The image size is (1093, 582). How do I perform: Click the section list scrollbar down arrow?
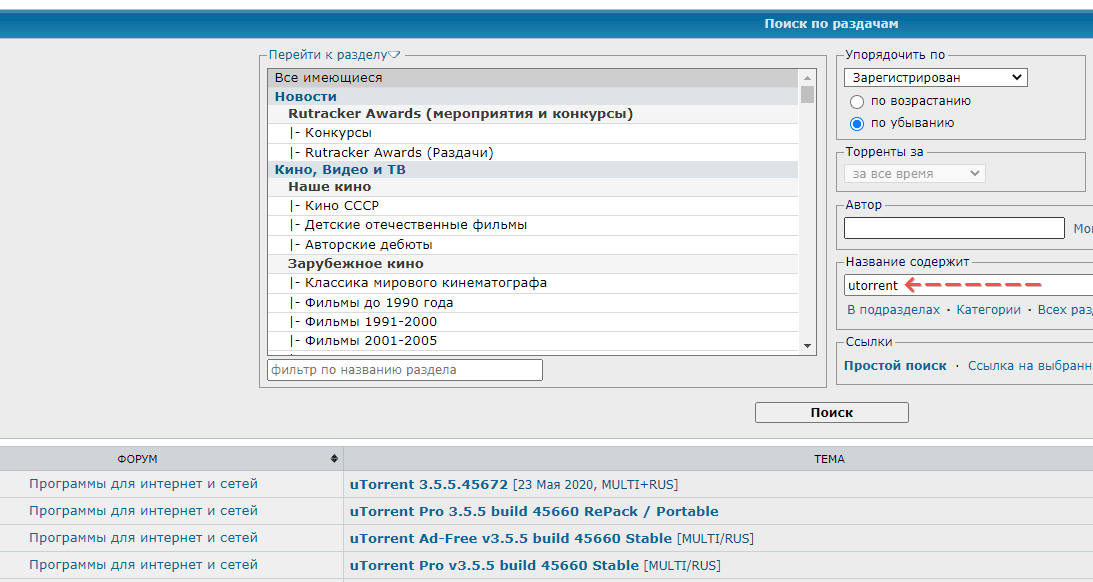point(807,346)
